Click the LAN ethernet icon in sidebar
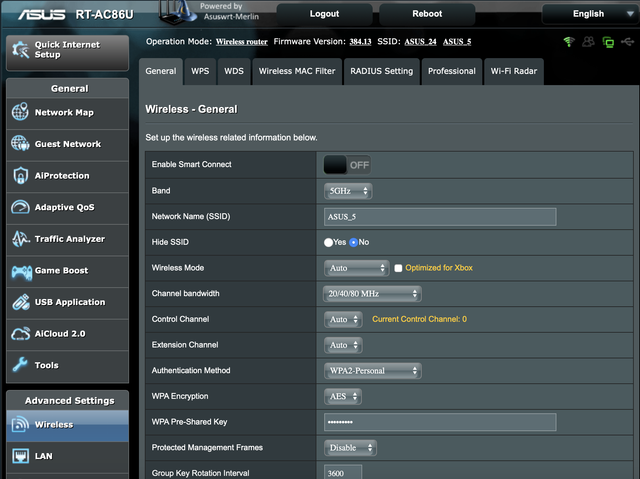 (20, 456)
